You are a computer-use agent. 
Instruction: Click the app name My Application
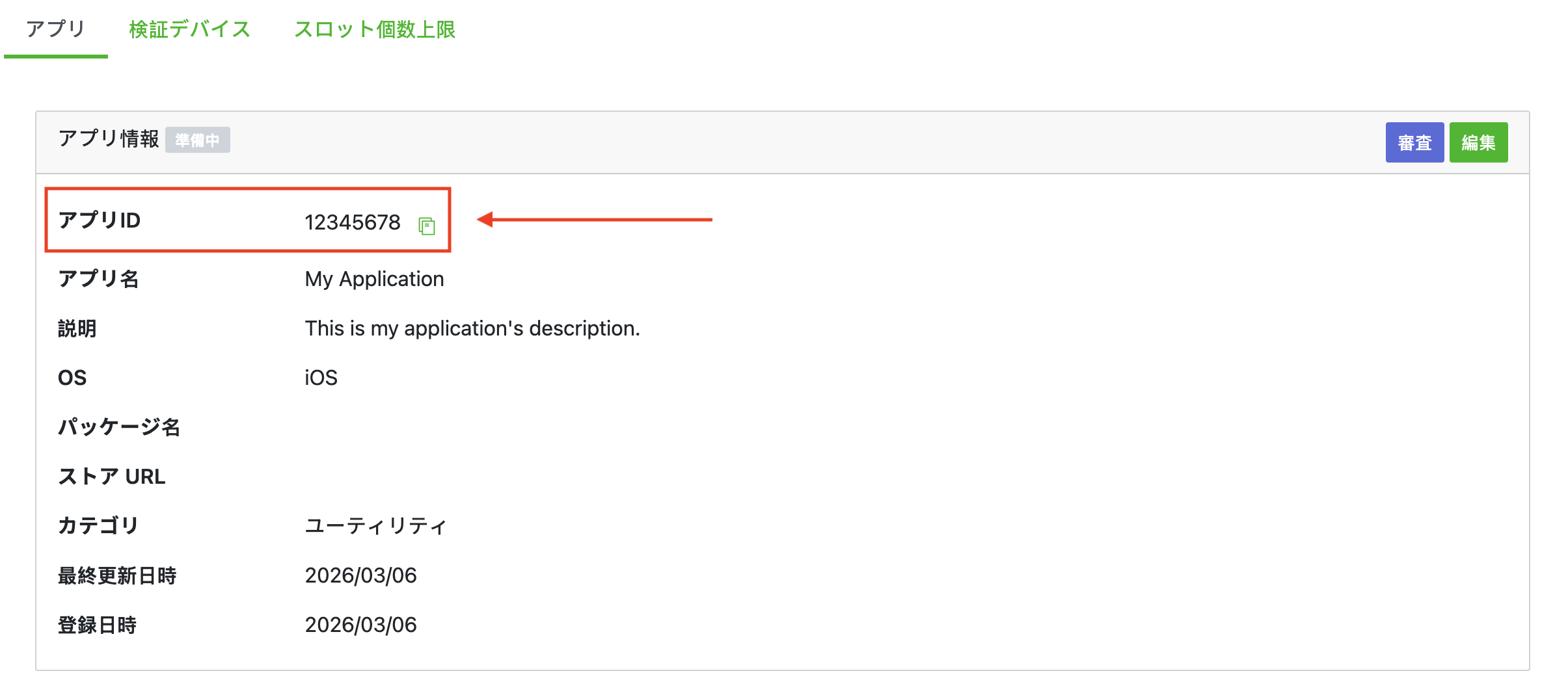[x=374, y=279]
